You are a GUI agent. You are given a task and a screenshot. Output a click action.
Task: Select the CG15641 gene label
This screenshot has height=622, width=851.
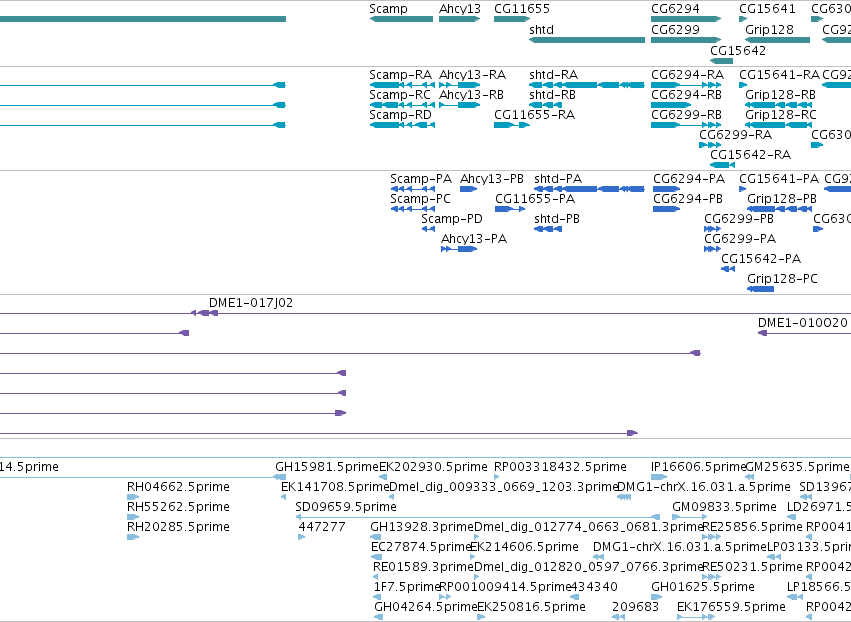tap(767, 9)
